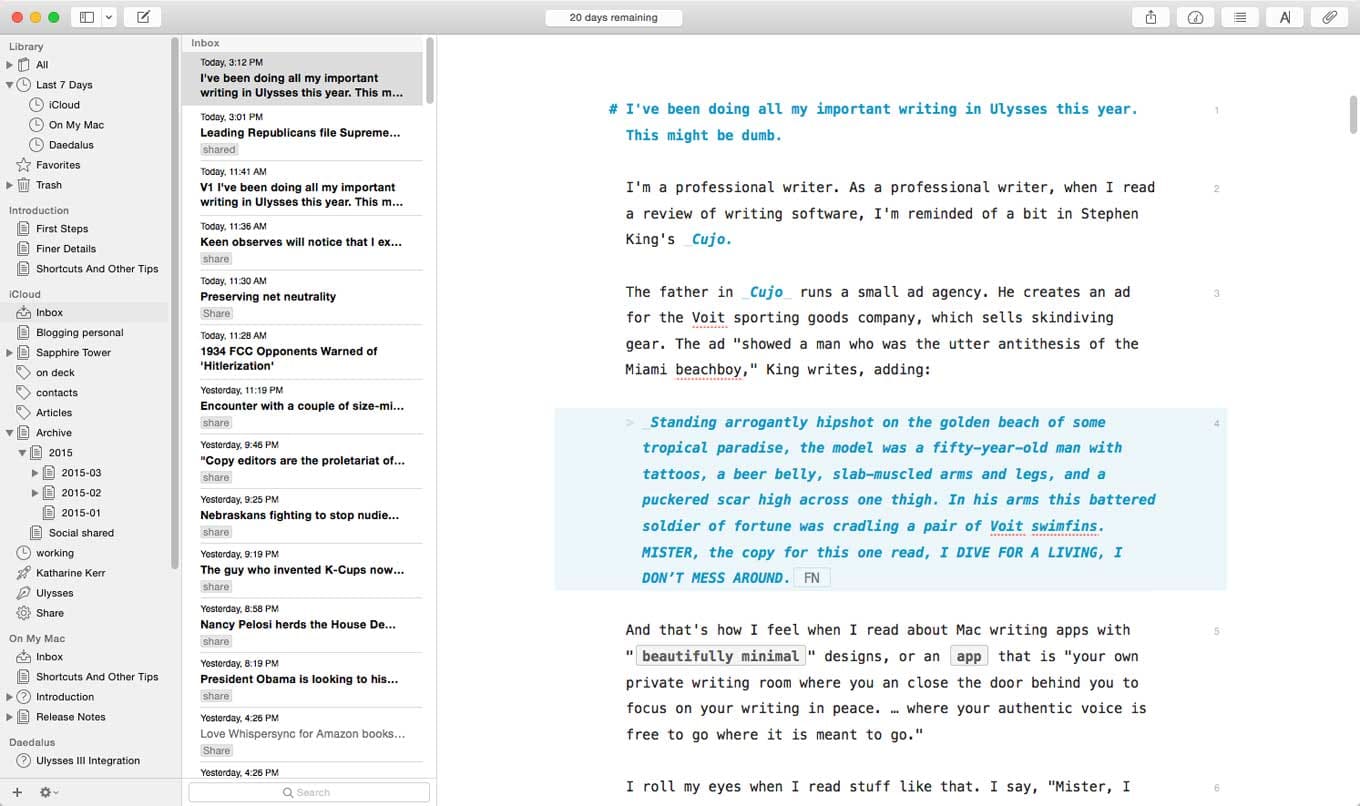1360x806 pixels.
Task: Click inside the Search field
Action: tap(308, 791)
